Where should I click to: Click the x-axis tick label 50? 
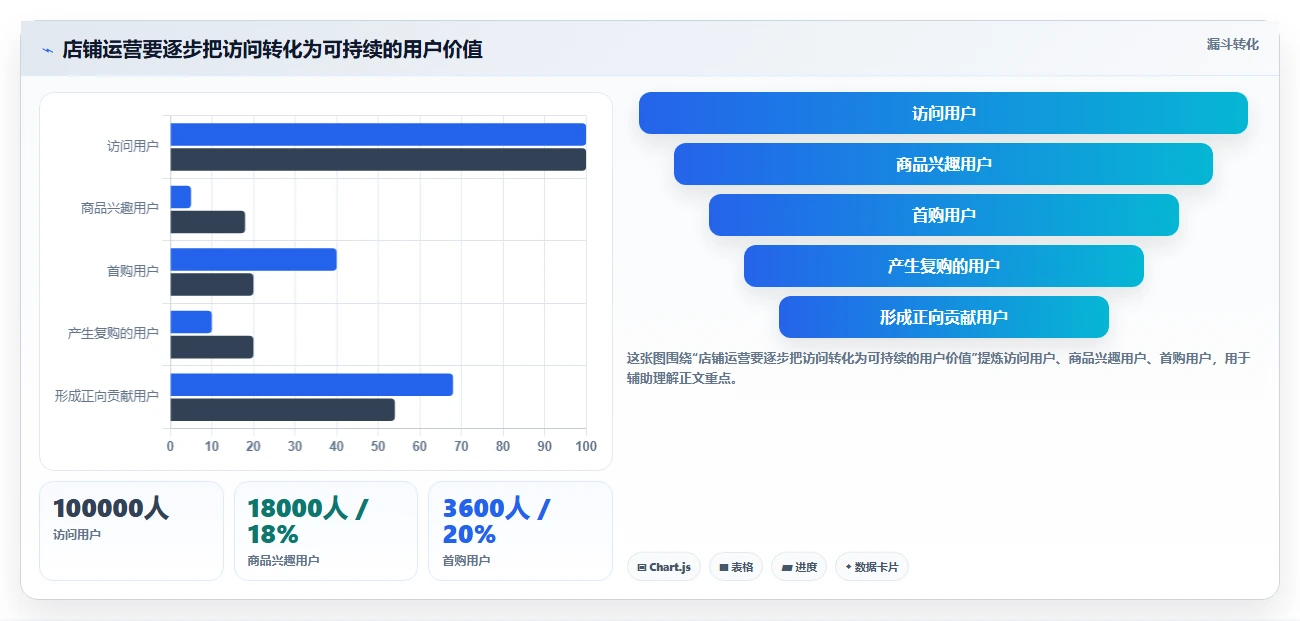tap(378, 446)
